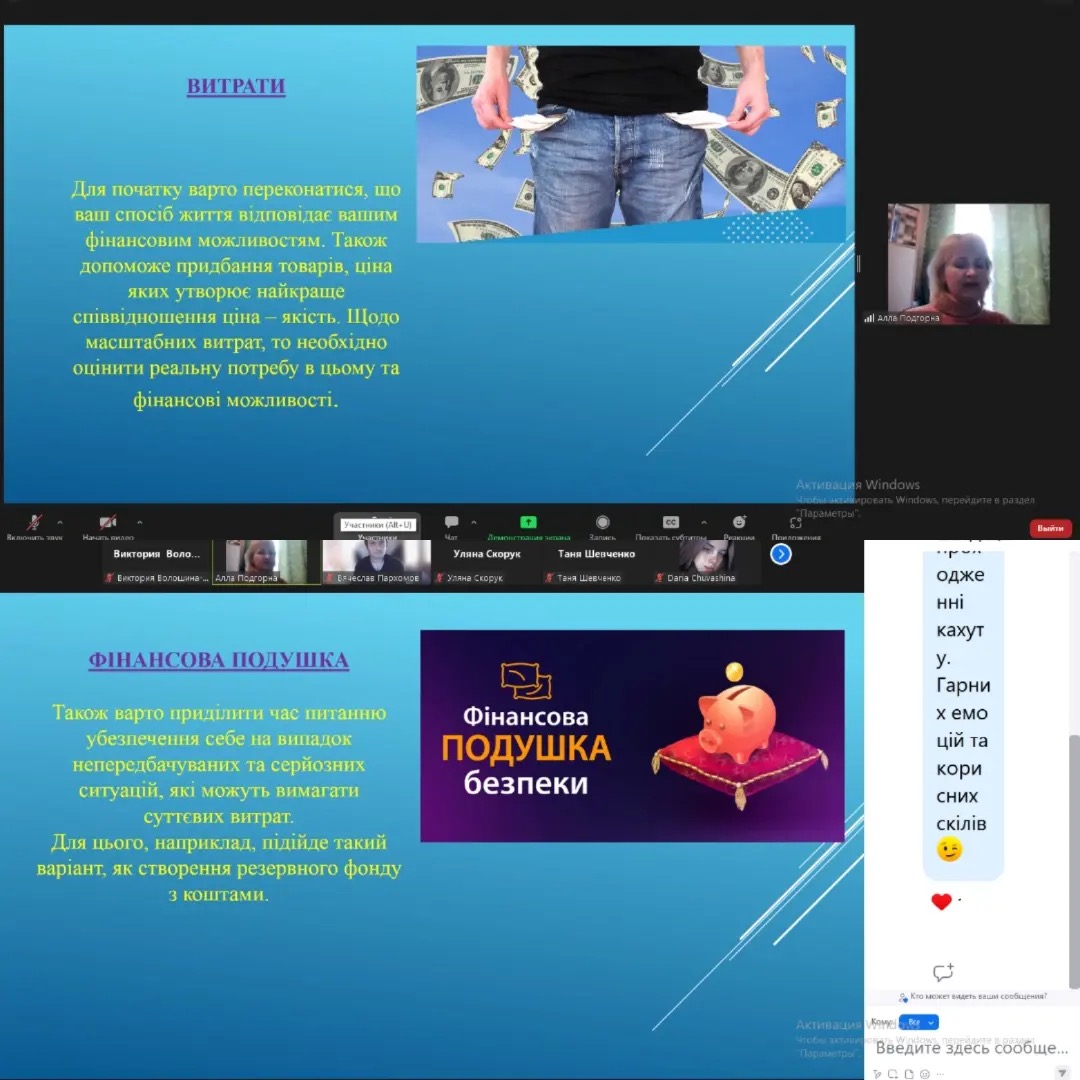Unmute microphone with the Включить звук icon

coord(34,523)
